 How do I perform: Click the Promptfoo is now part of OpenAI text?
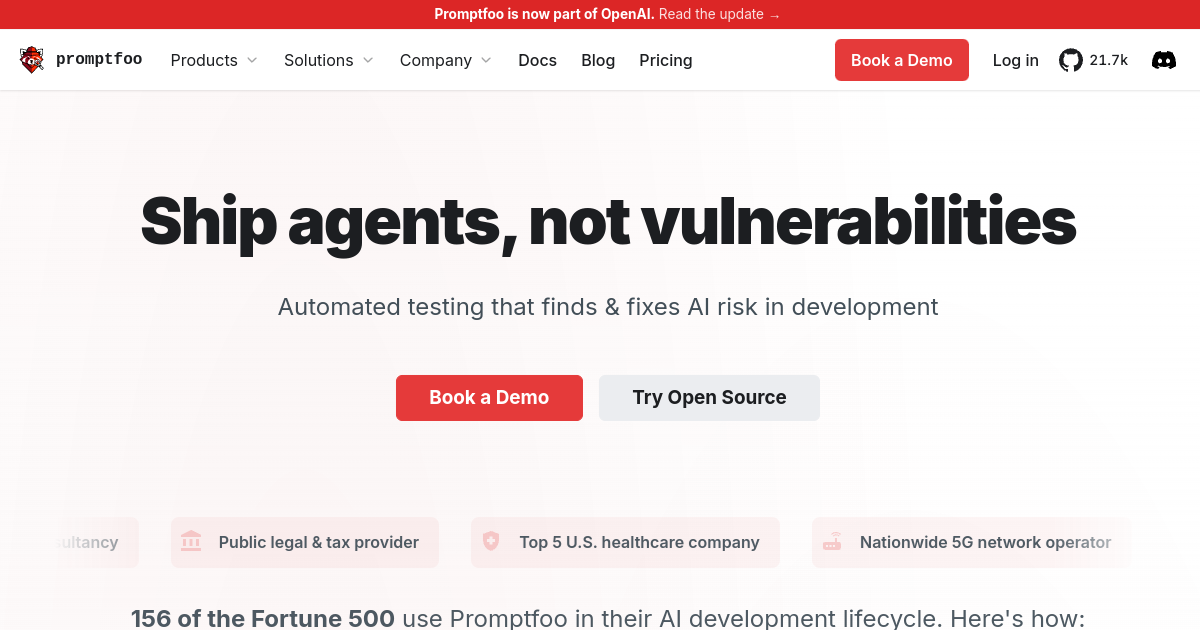544,14
